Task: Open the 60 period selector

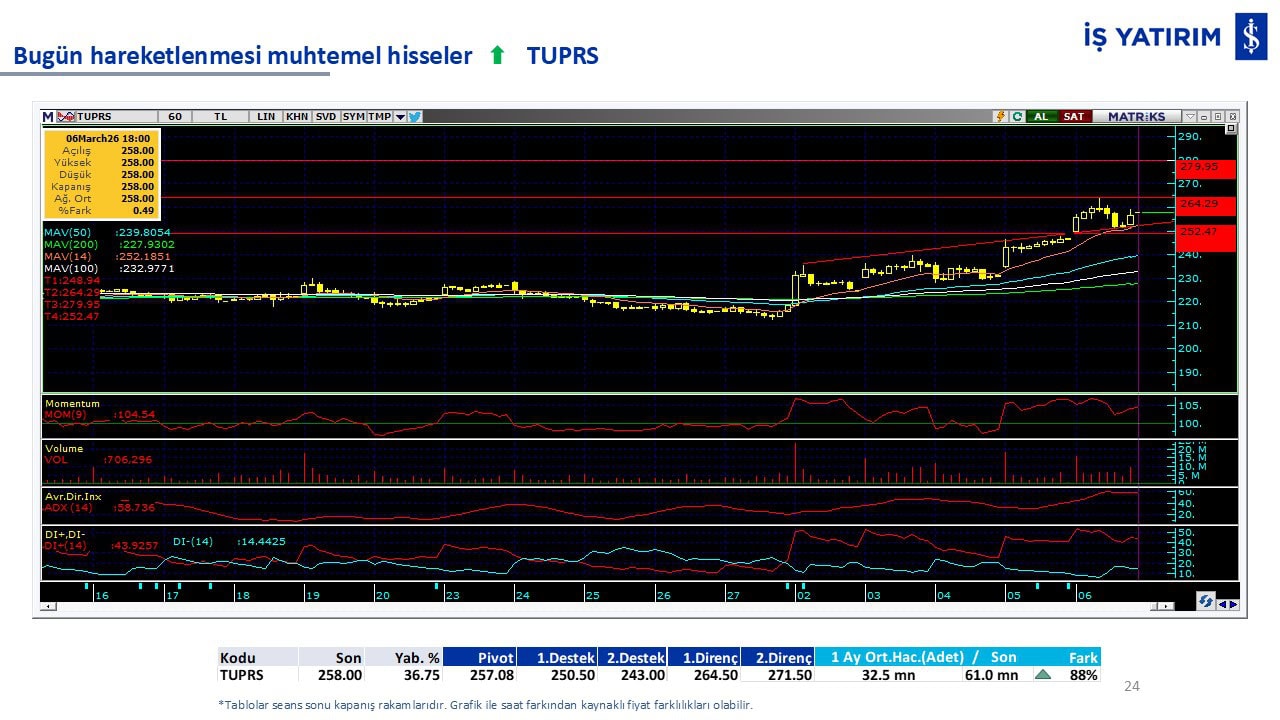Action: coord(175,116)
